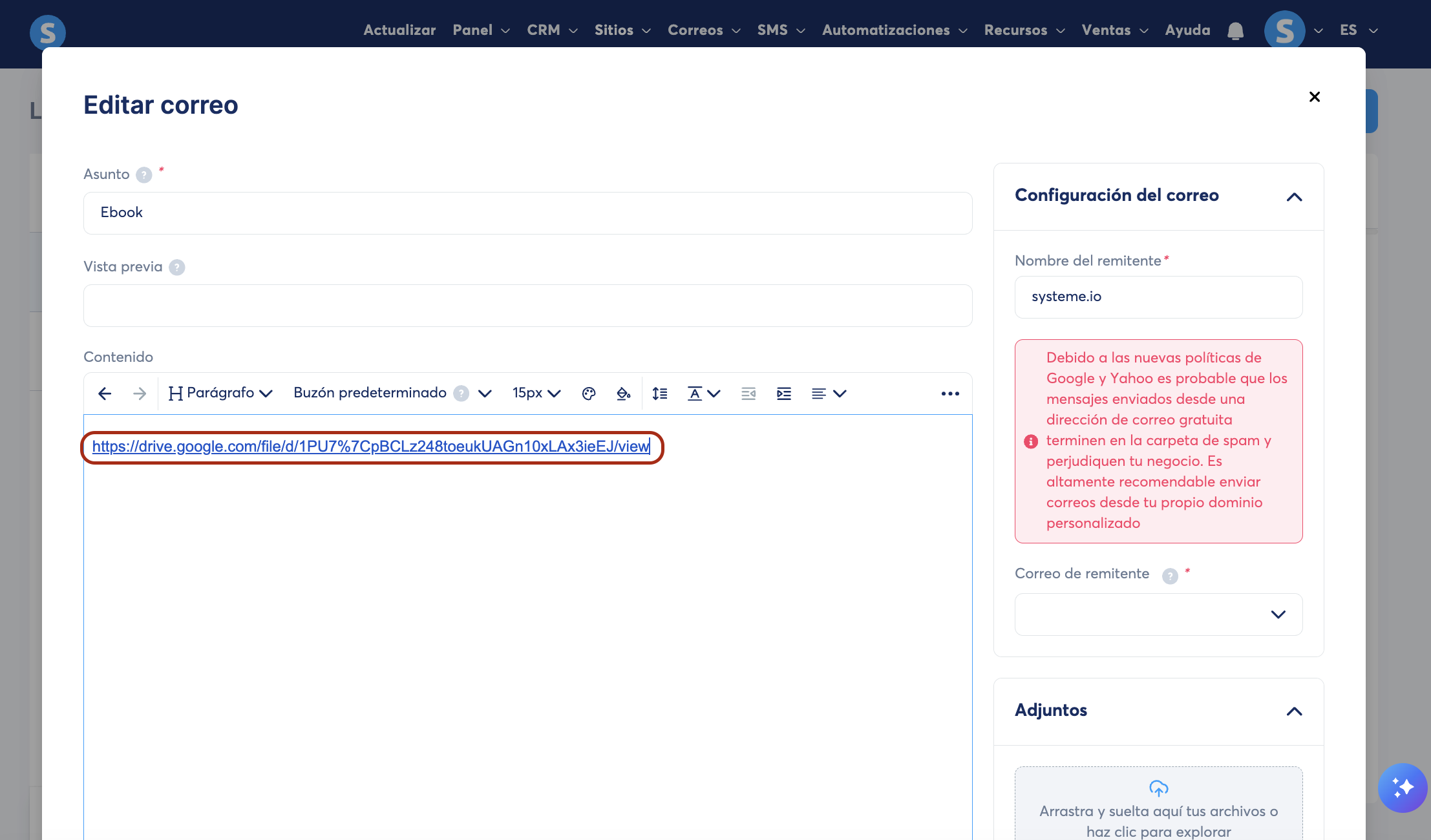Click the line height icon
Screen dimensions: 1431x840
click(x=659, y=394)
